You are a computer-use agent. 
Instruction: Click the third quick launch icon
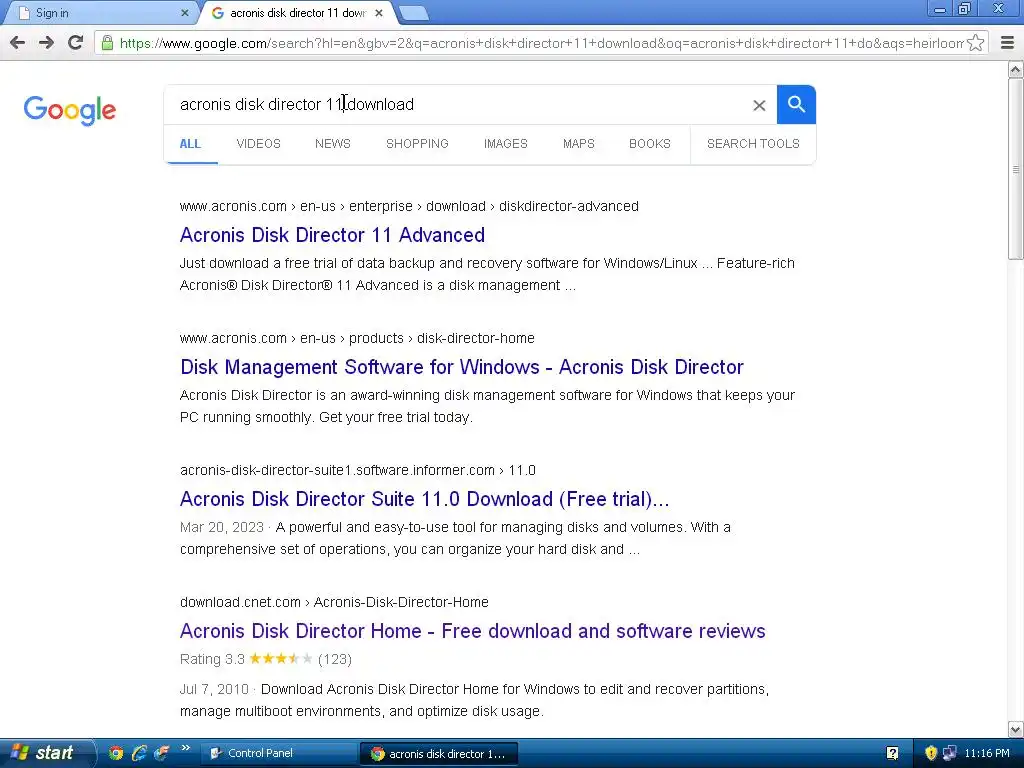161,753
